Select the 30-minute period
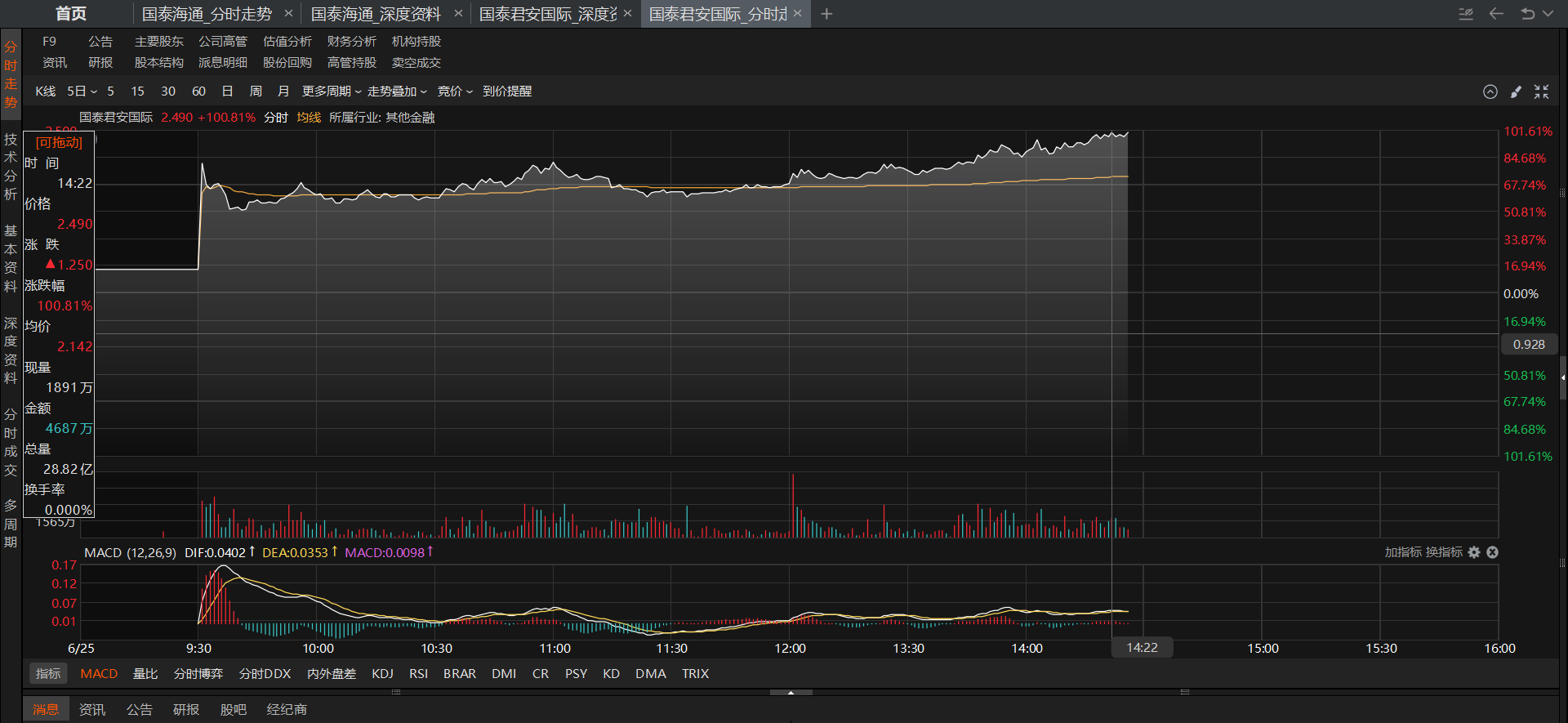The width and height of the screenshot is (1568, 723). pyautogui.click(x=168, y=91)
